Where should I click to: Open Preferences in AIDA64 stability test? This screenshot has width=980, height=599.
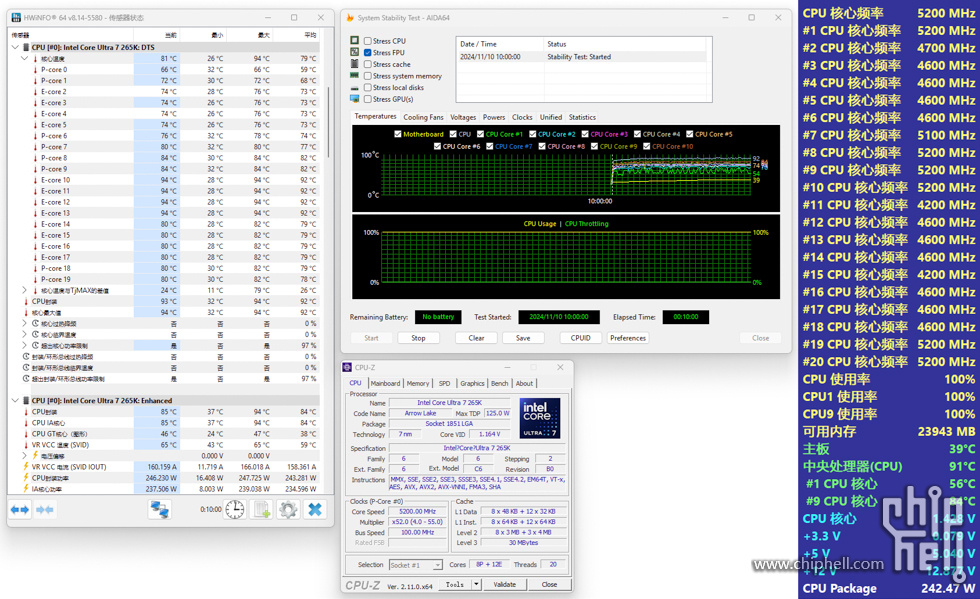pyautogui.click(x=628, y=338)
